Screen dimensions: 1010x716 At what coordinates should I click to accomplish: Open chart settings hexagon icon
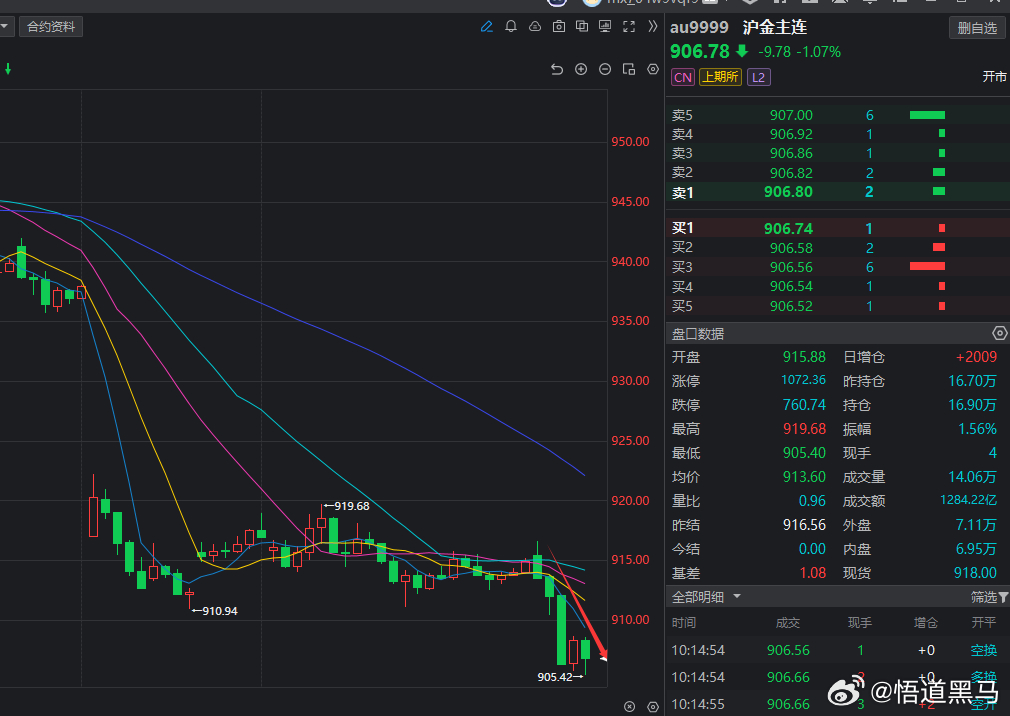653,69
